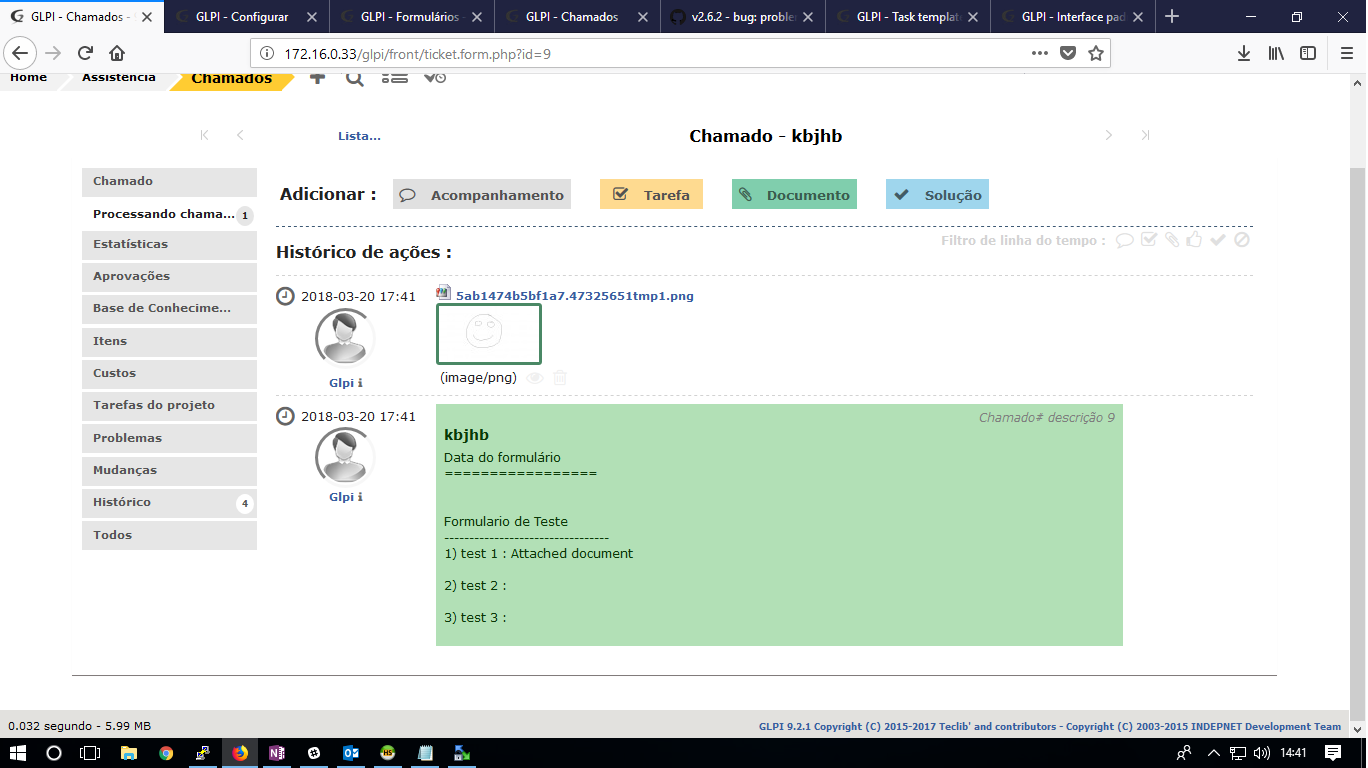Viewport: 1368px width, 768px height.
Task: Filter timeline by tasks checkbox icon
Action: pos(1150,240)
